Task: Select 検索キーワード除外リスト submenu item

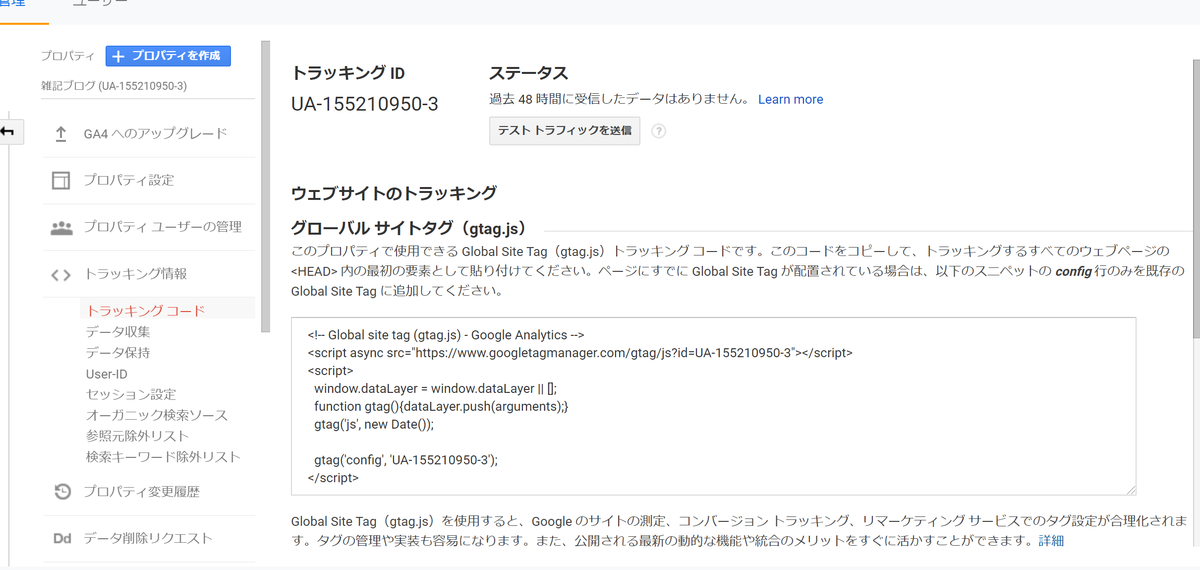Action: click(163, 457)
